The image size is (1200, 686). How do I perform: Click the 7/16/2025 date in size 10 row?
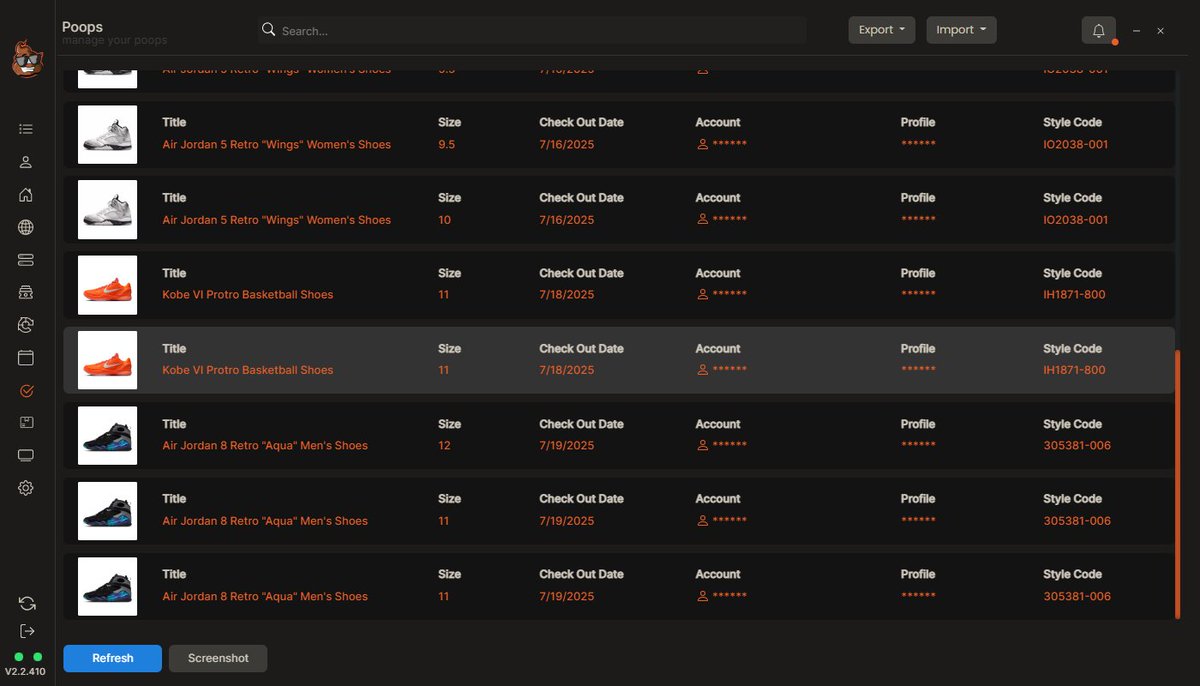(567, 220)
